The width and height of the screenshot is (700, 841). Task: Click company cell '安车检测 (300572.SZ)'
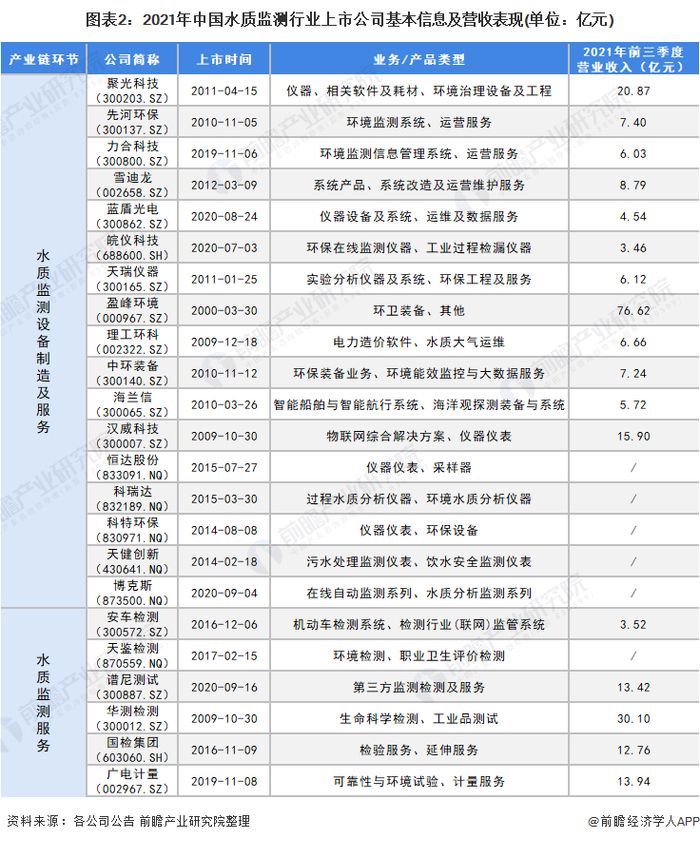point(132,624)
